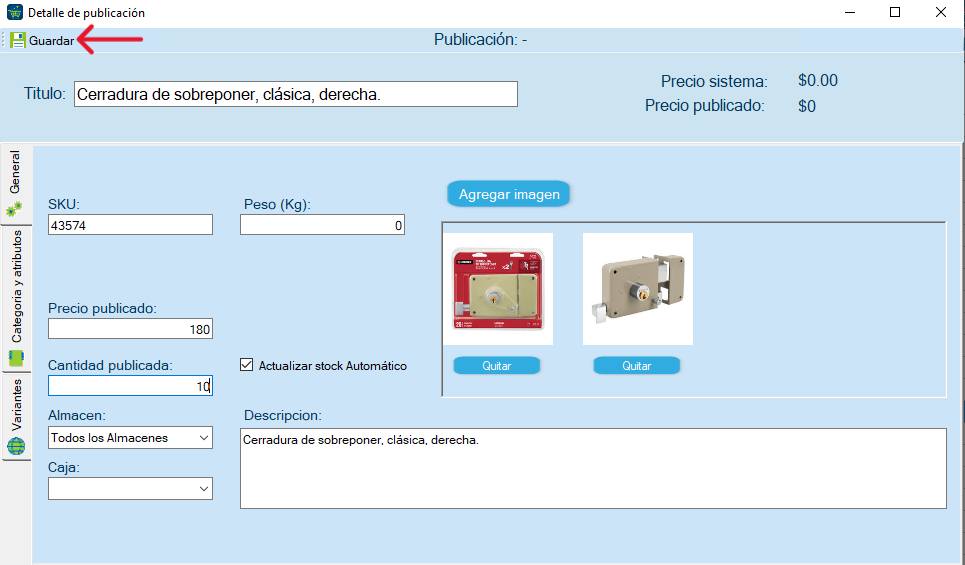The width and height of the screenshot is (965, 565).
Task: Select the beige lock product thumbnail
Action: (638, 289)
